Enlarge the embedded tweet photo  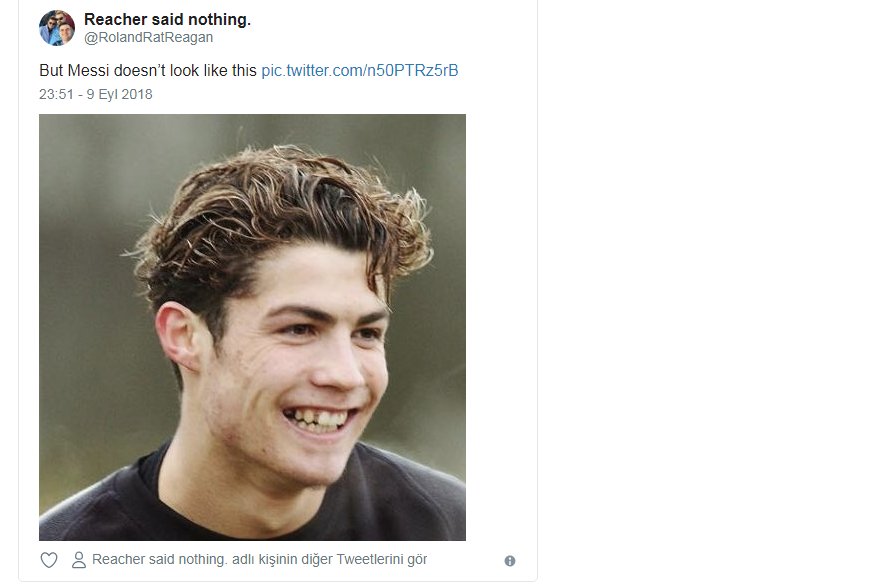(252, 327)
